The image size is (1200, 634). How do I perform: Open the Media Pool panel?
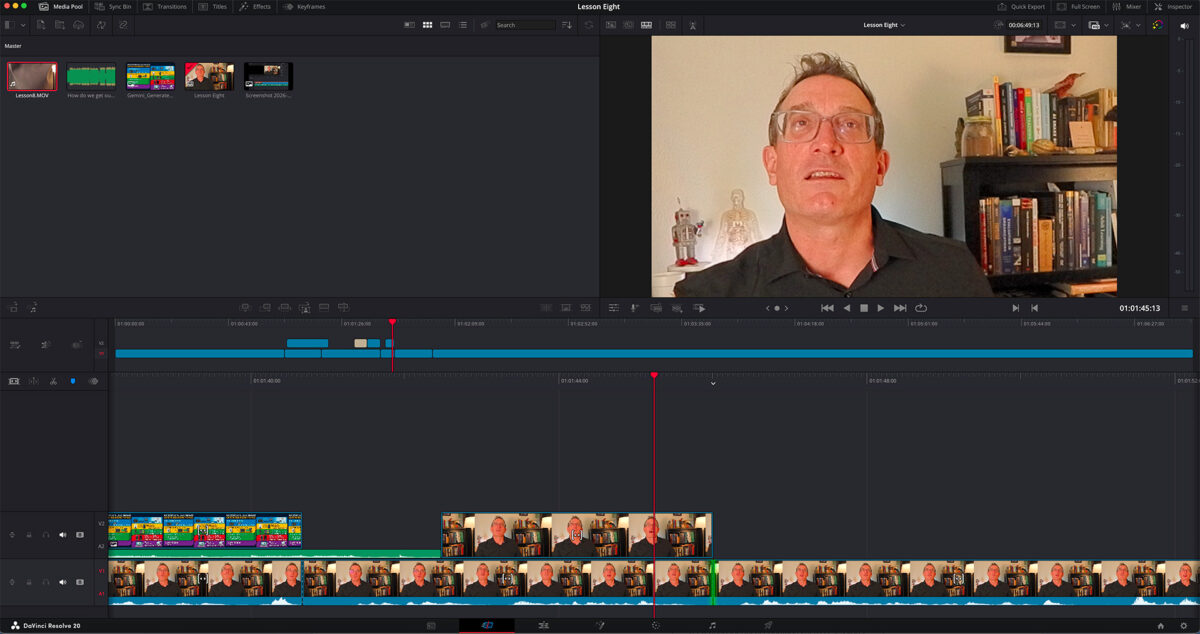coord(61,7)
